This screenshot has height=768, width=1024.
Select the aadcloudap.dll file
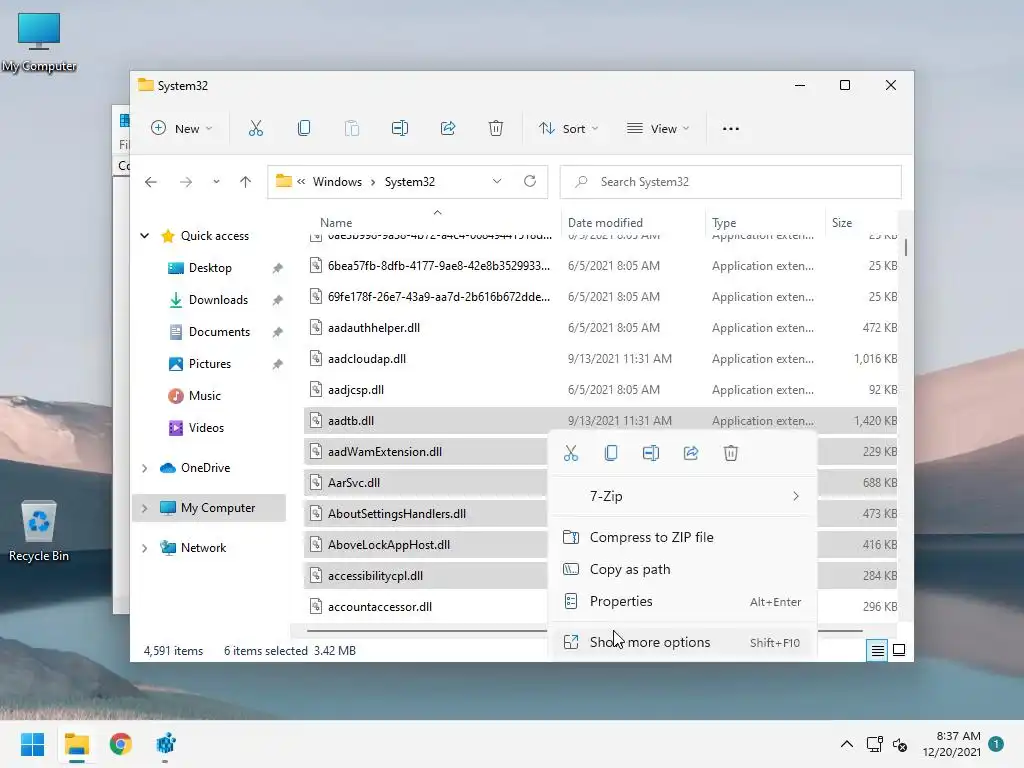click(x=600, y=359)
